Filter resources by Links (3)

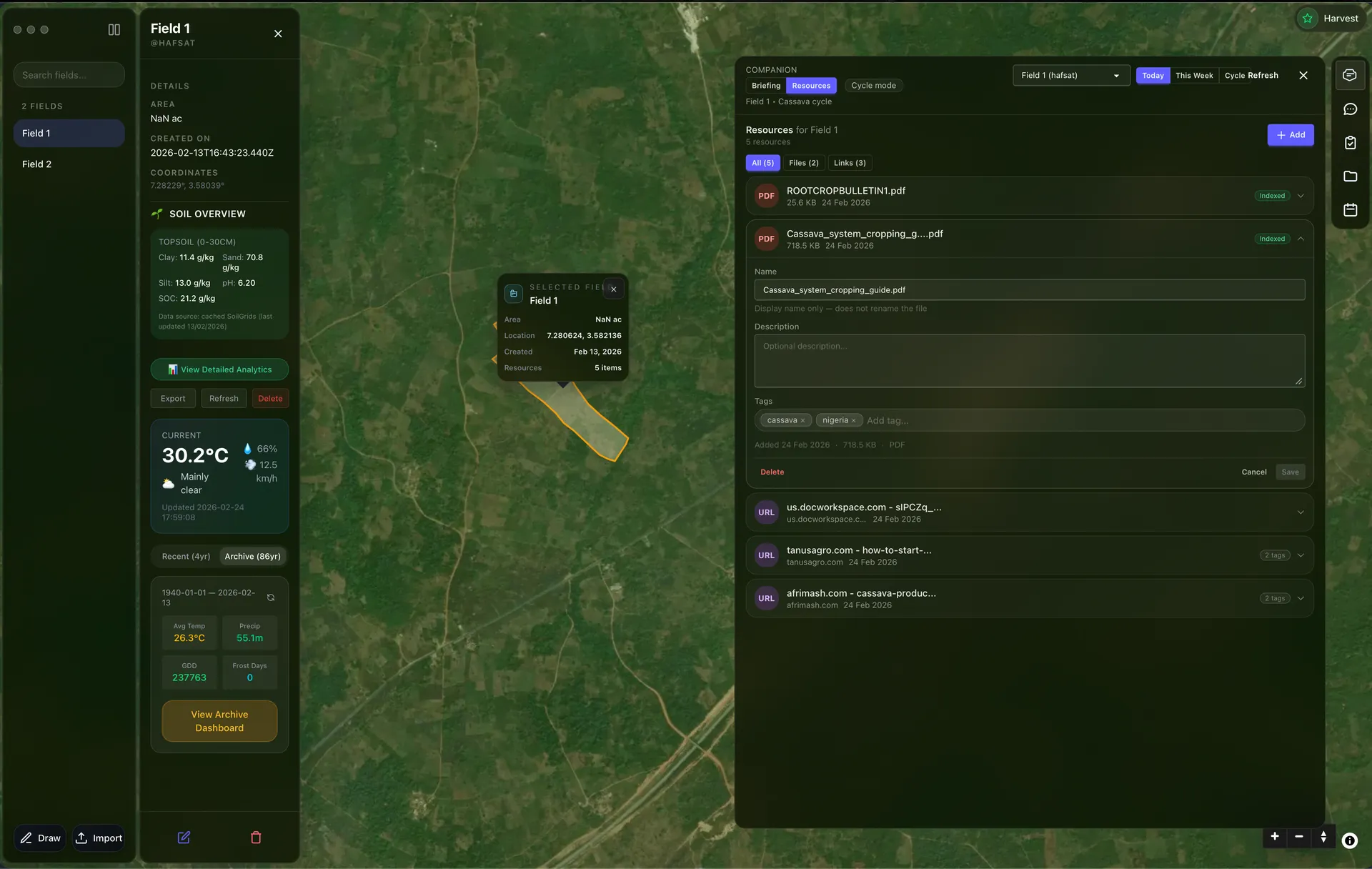click(x=849, y=163)
